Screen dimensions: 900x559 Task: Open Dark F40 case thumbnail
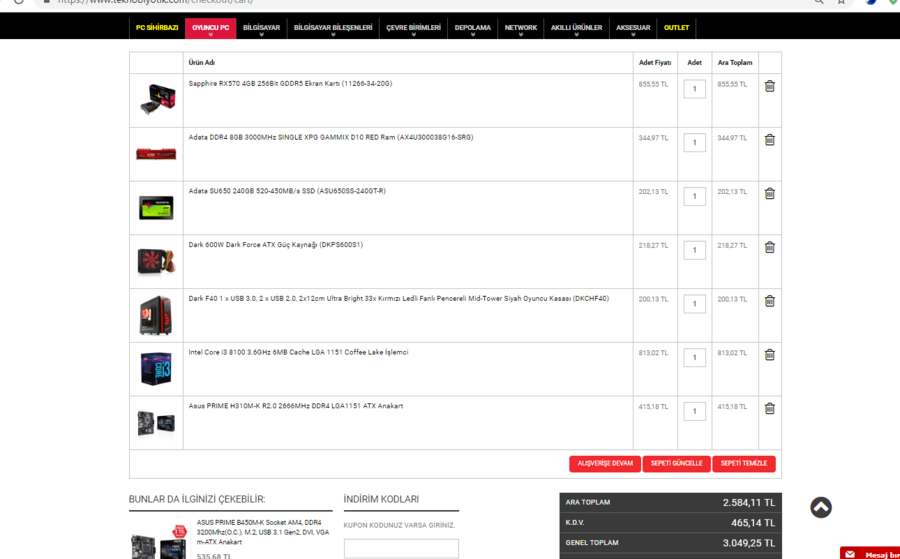(156, 315)
